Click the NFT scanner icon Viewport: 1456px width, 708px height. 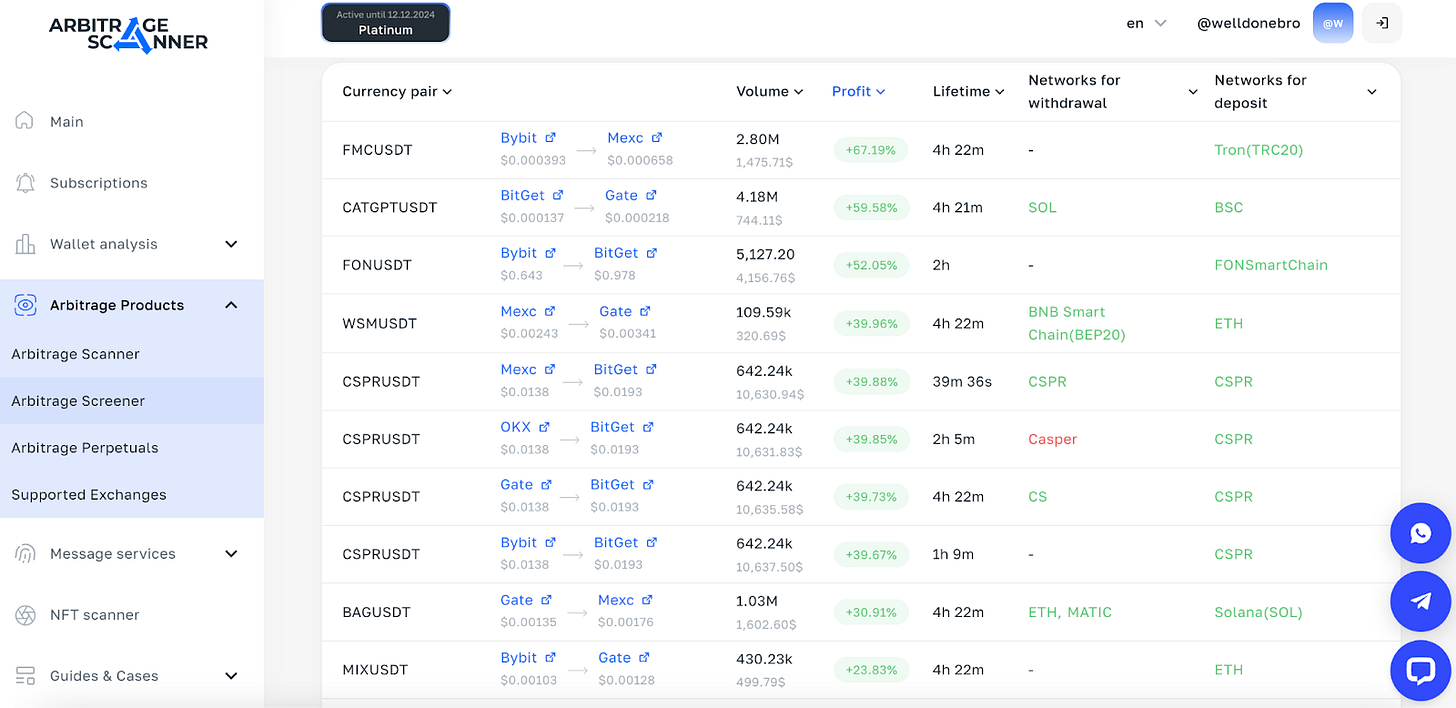point(25,615)
